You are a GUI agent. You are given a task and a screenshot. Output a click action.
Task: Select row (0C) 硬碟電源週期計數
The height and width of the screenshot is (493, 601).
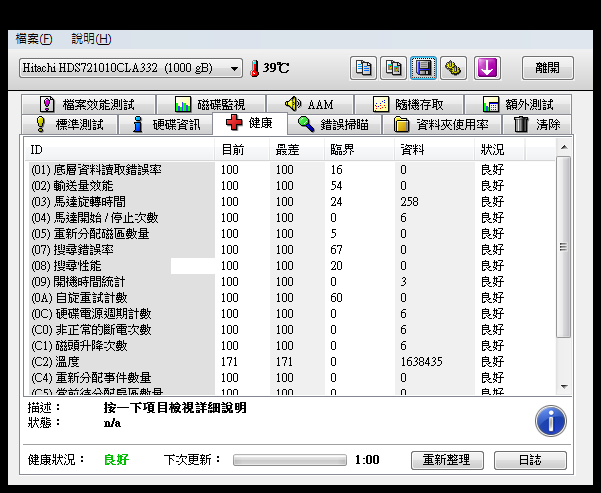coord(290,314)
